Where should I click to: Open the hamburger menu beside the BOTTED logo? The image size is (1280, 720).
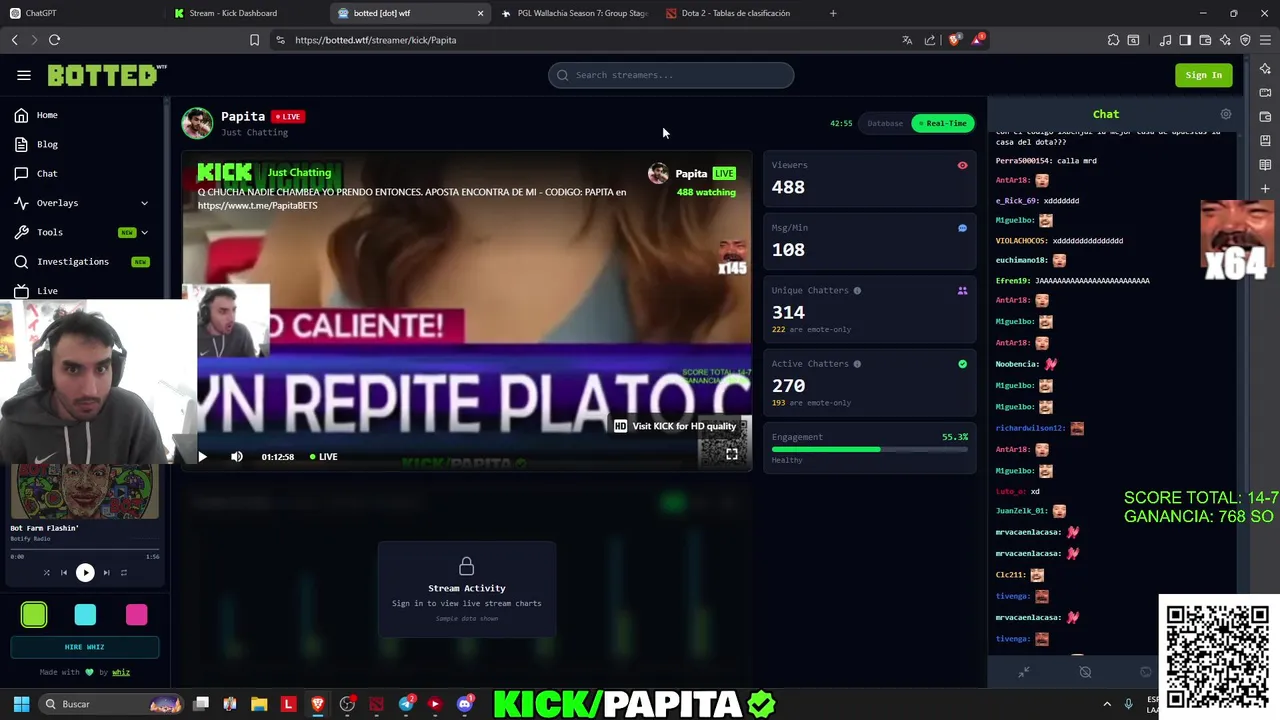[x=24, y=75]
